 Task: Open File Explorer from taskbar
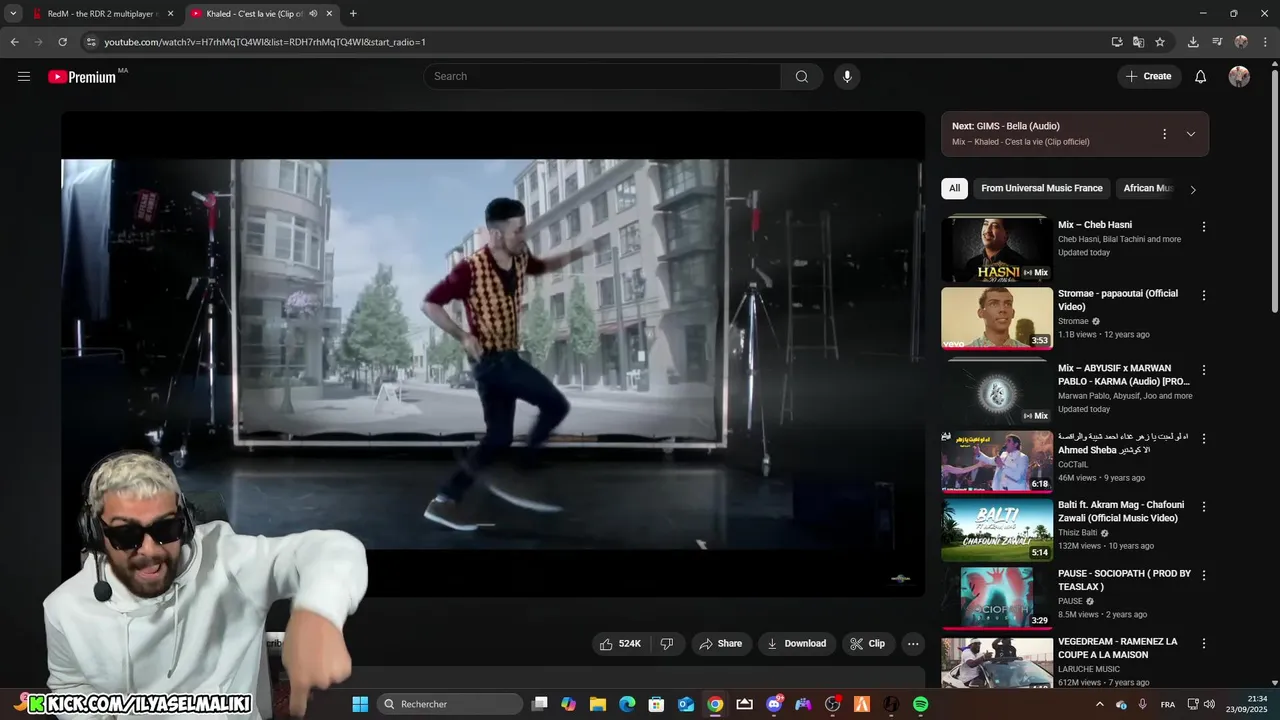click(x=598, y=704)
